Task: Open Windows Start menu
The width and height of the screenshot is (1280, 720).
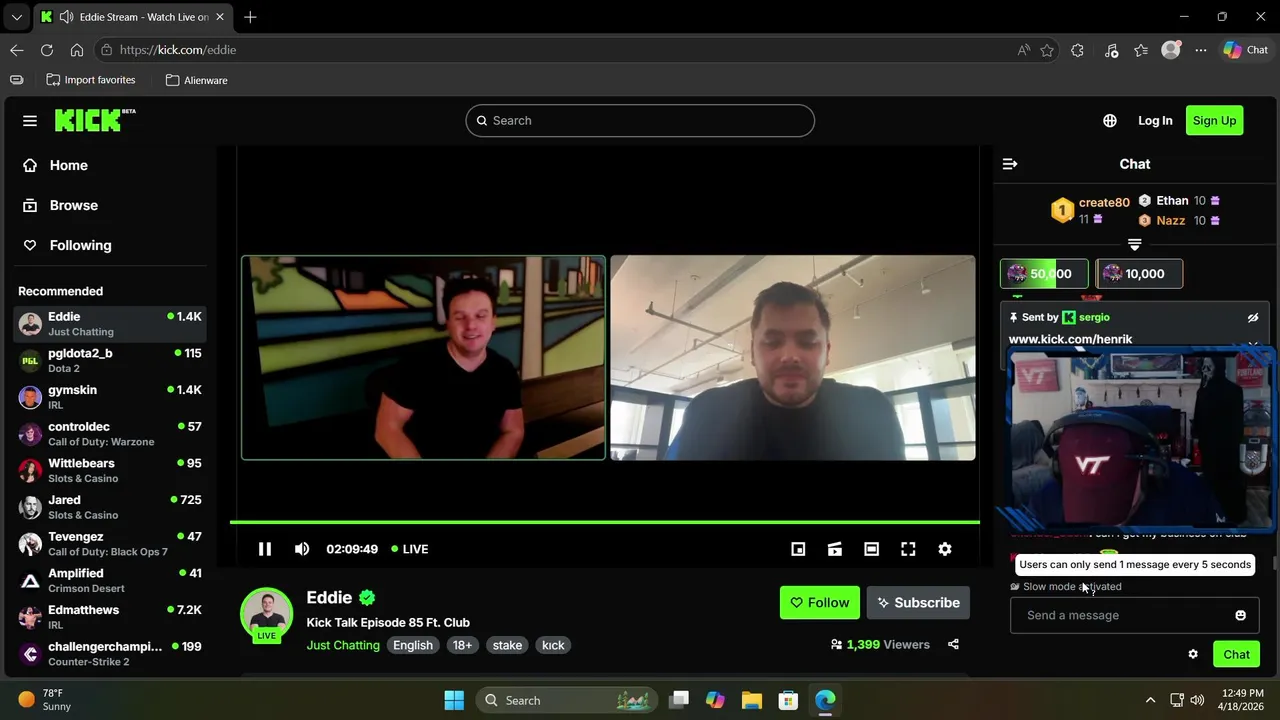Action: [454, 700]
